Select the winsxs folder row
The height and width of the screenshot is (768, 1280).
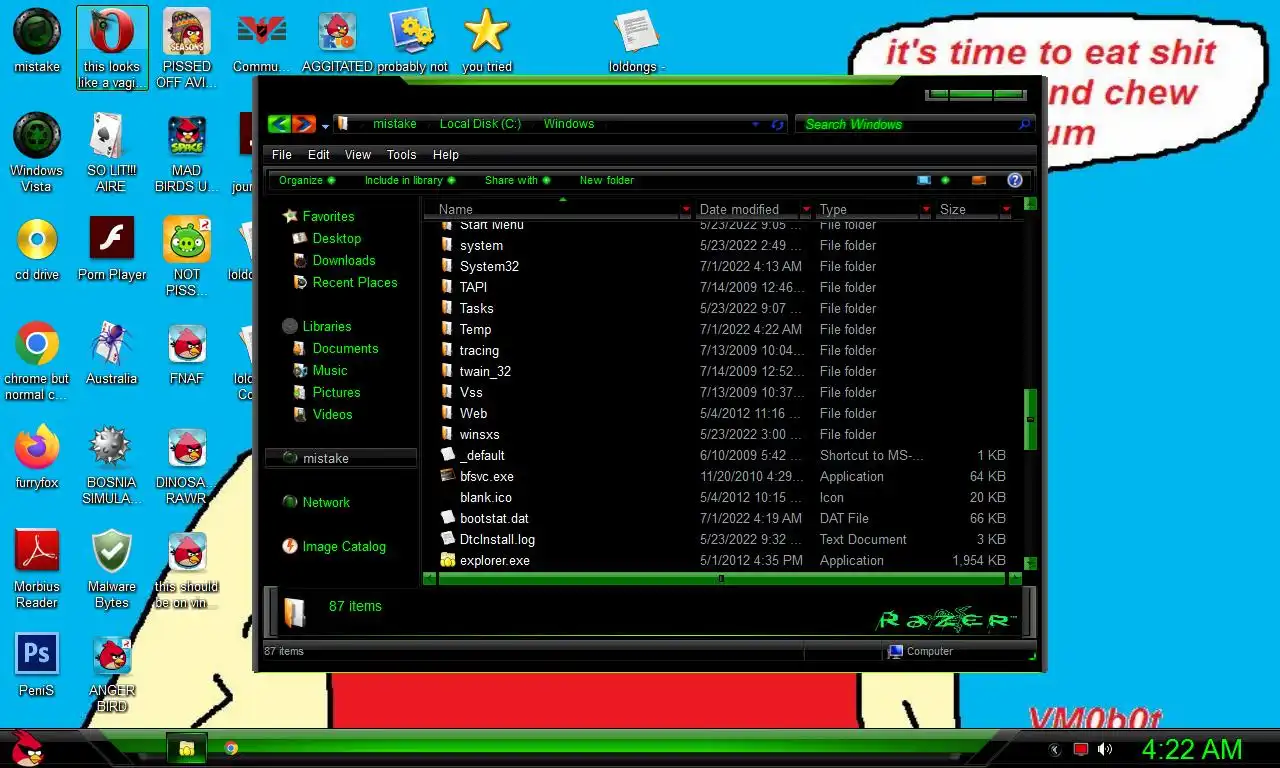tap(722, 434)
